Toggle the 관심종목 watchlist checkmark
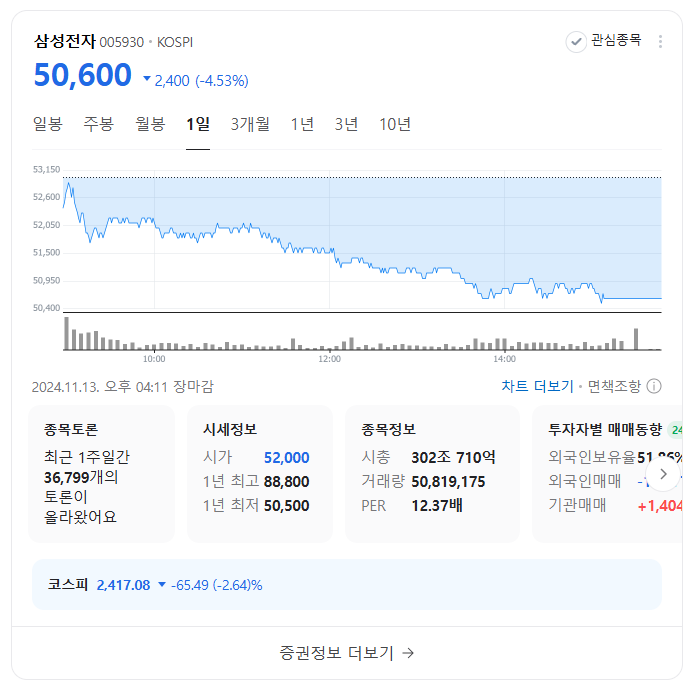This screenshot has height=688, width=691. click(576, 42)
